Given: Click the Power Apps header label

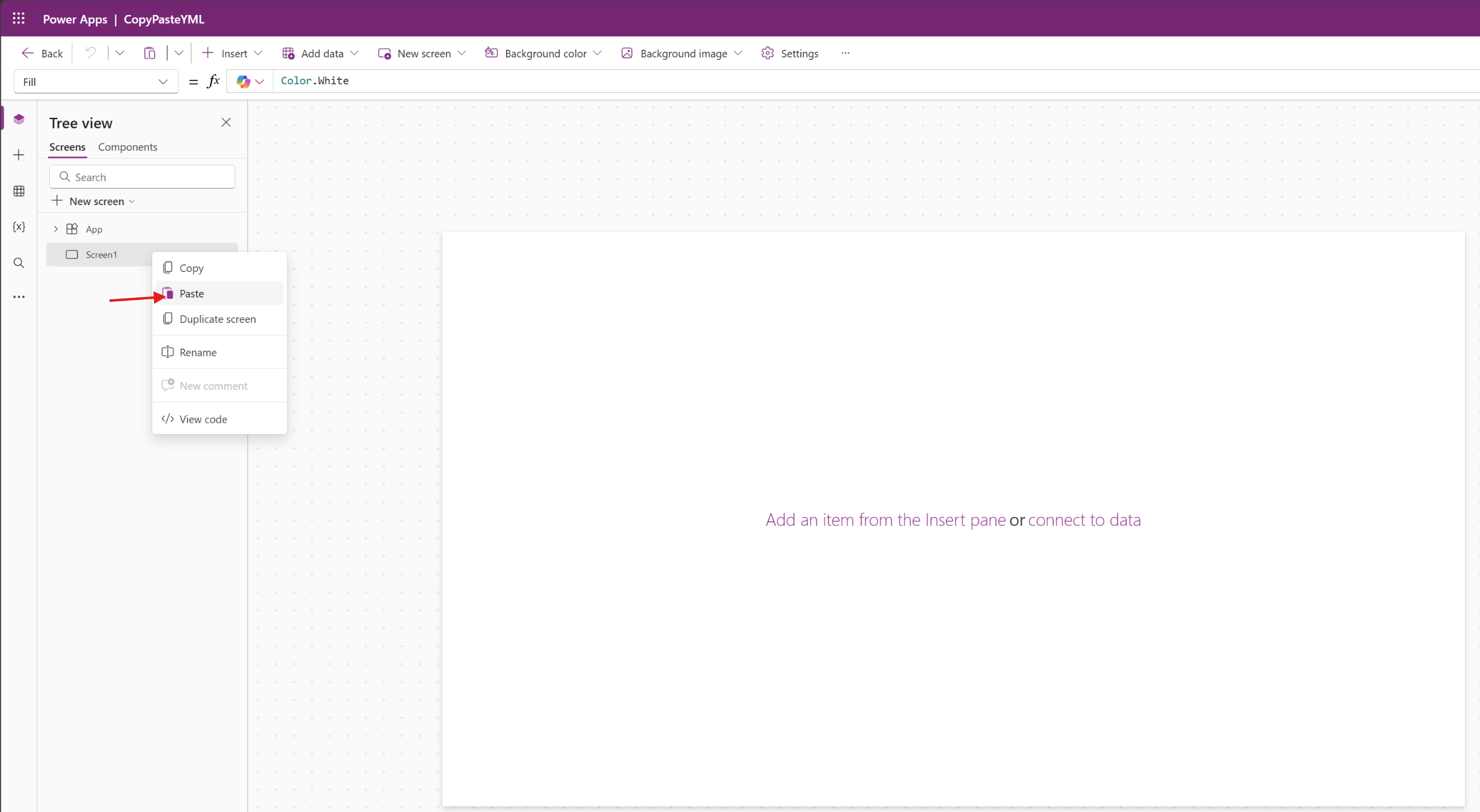Looking at the screenshot, I should [75, 19].
